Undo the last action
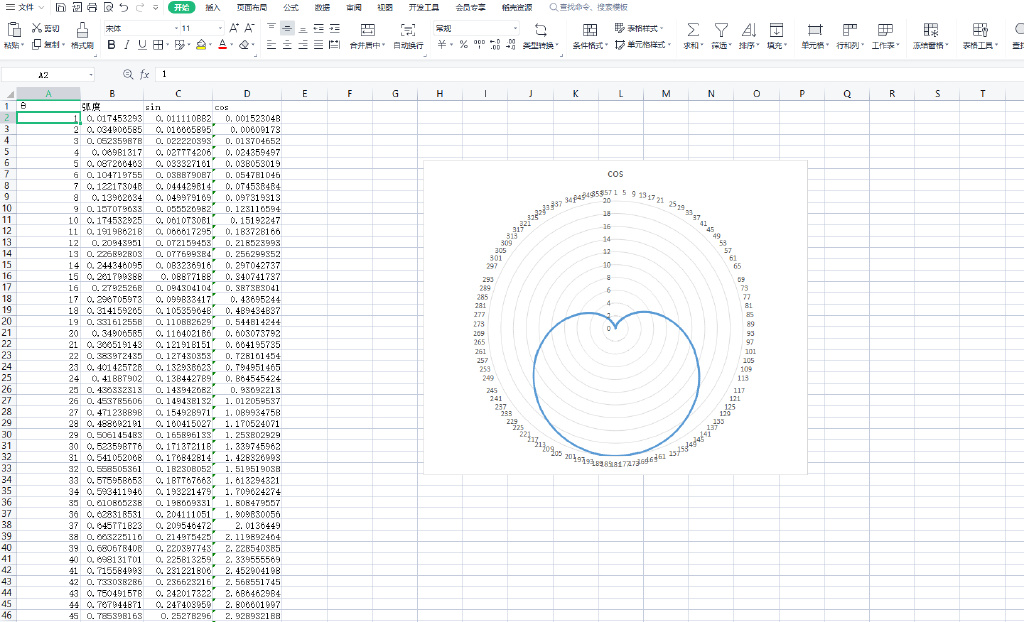Image resolution: width=1024 pixels, height=622 pixels. [124, 8]
